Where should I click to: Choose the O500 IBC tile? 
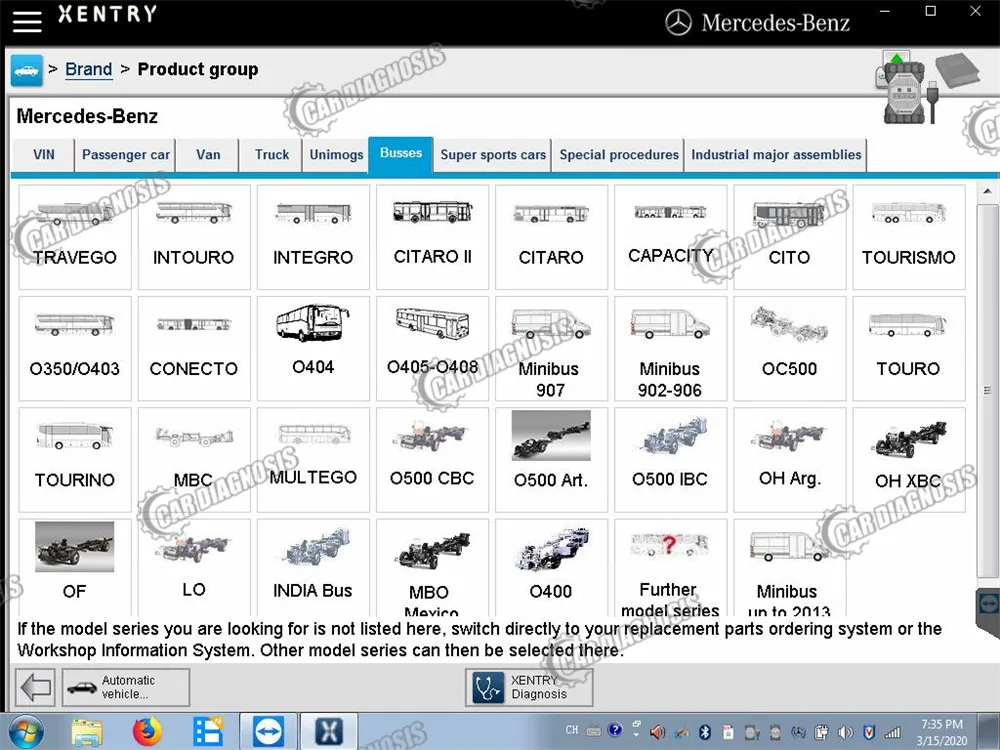[x=670, y=460]
